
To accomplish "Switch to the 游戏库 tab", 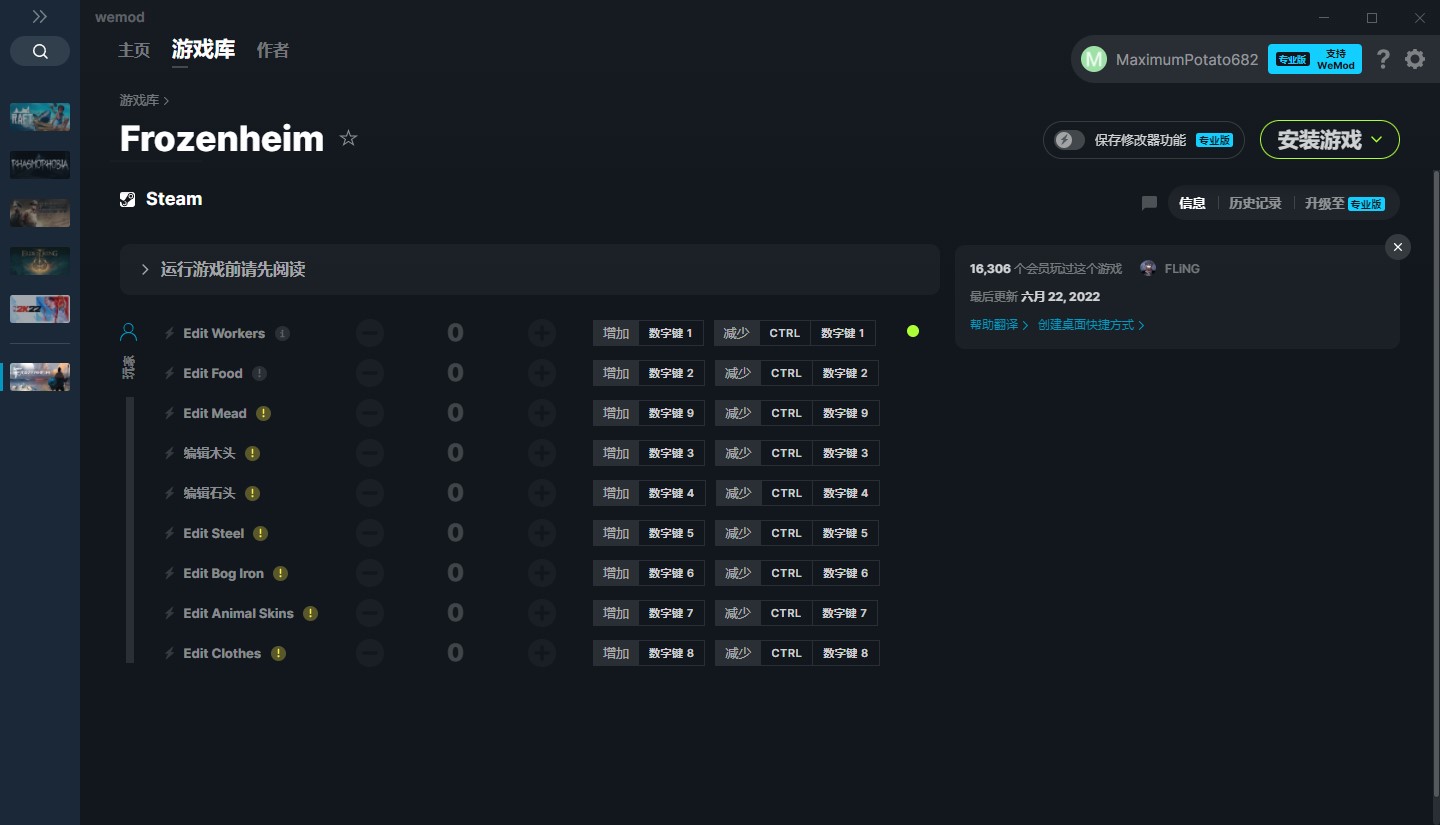I will (203, 49).
